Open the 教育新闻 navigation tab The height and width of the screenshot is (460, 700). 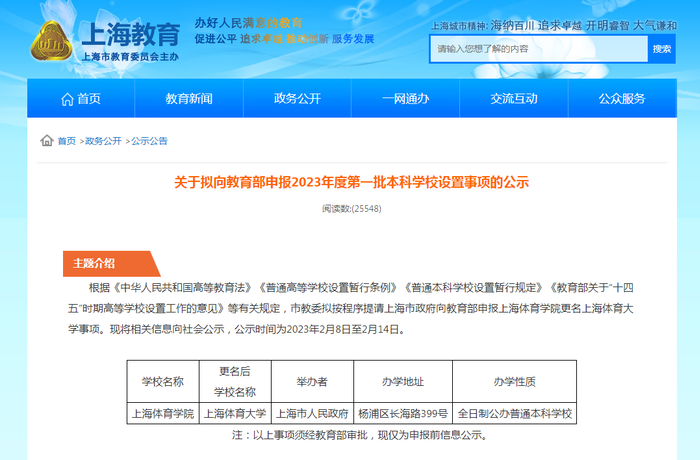click(x=189, y=99)
